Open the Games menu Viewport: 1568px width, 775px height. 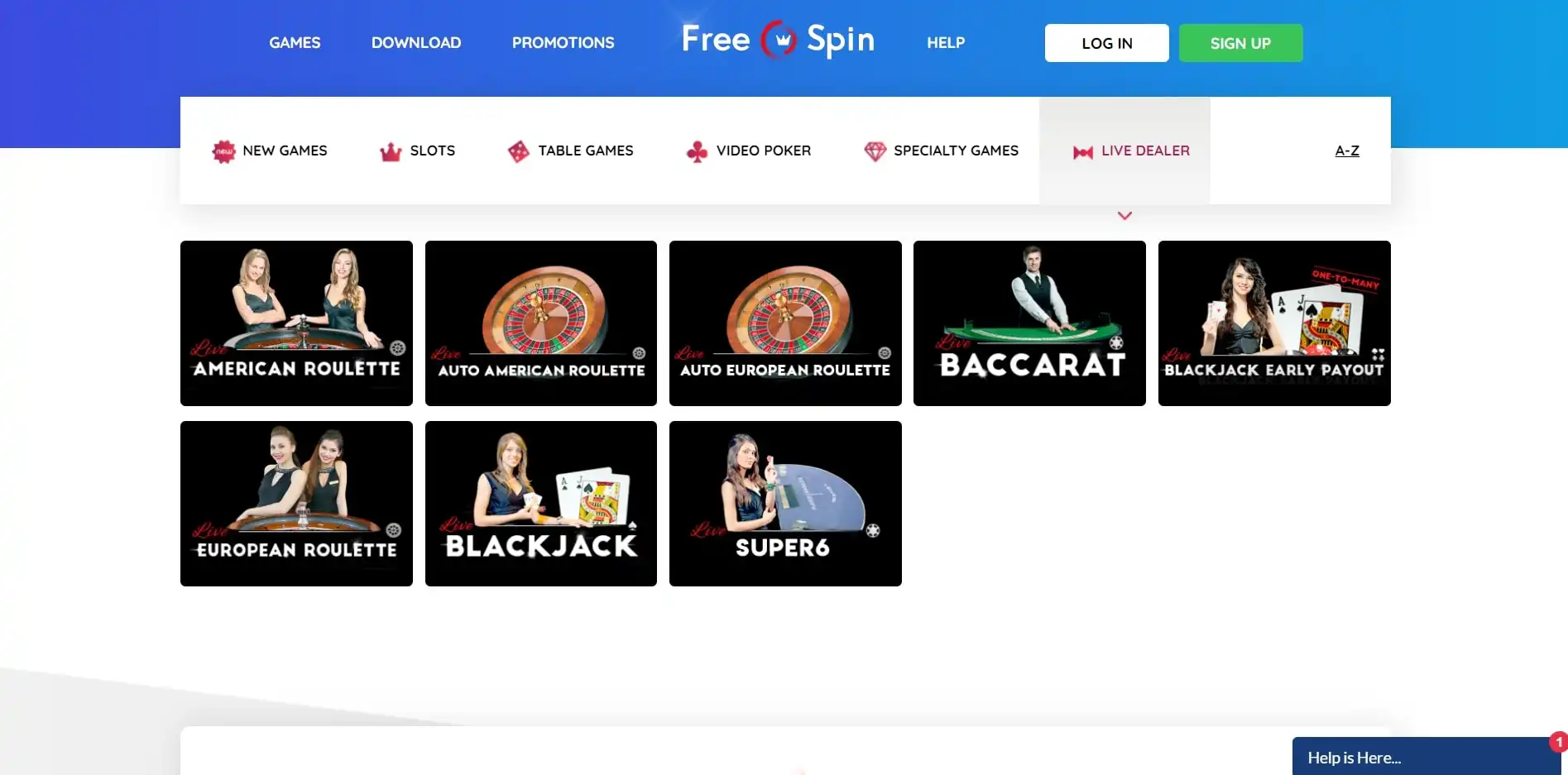pos(295,43)
